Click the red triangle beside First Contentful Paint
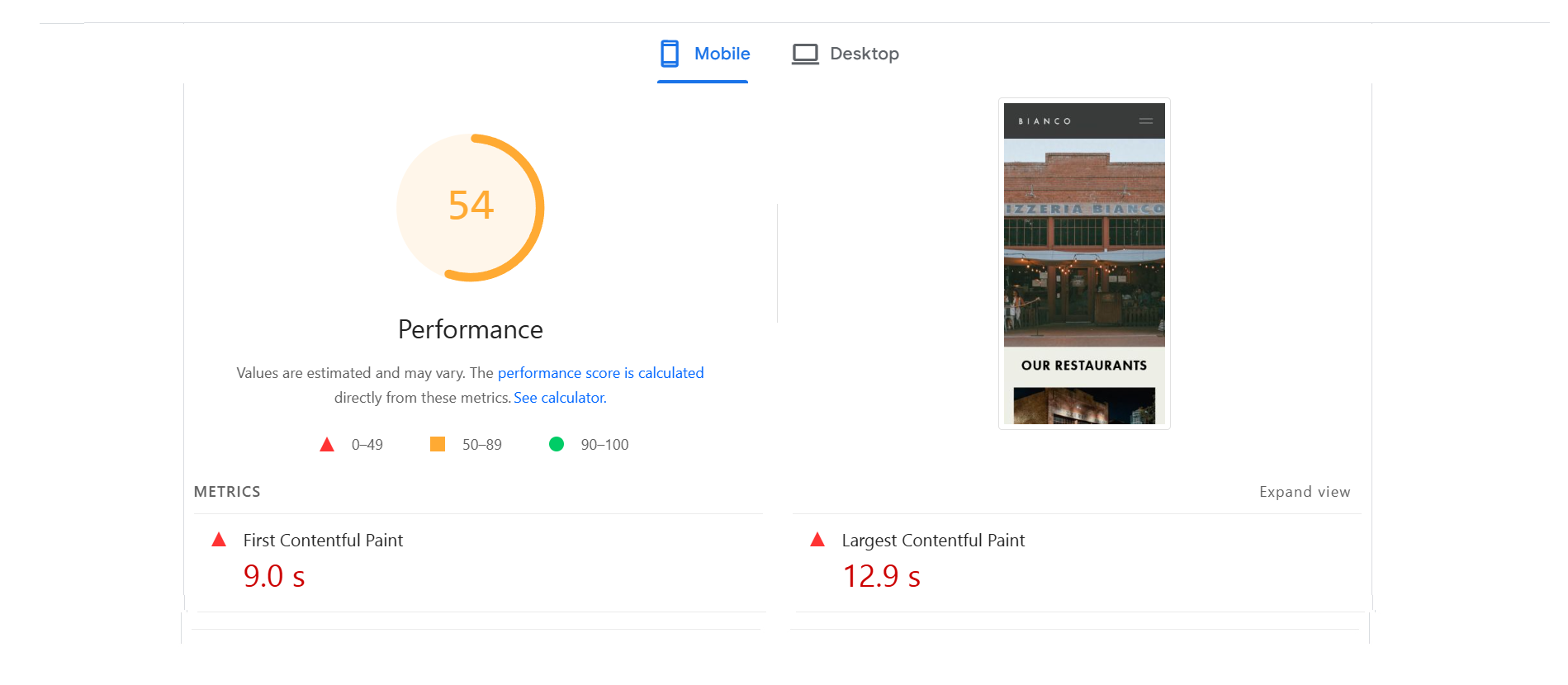This screenshot has height=685, width=1568. click(x=219, y=540)
